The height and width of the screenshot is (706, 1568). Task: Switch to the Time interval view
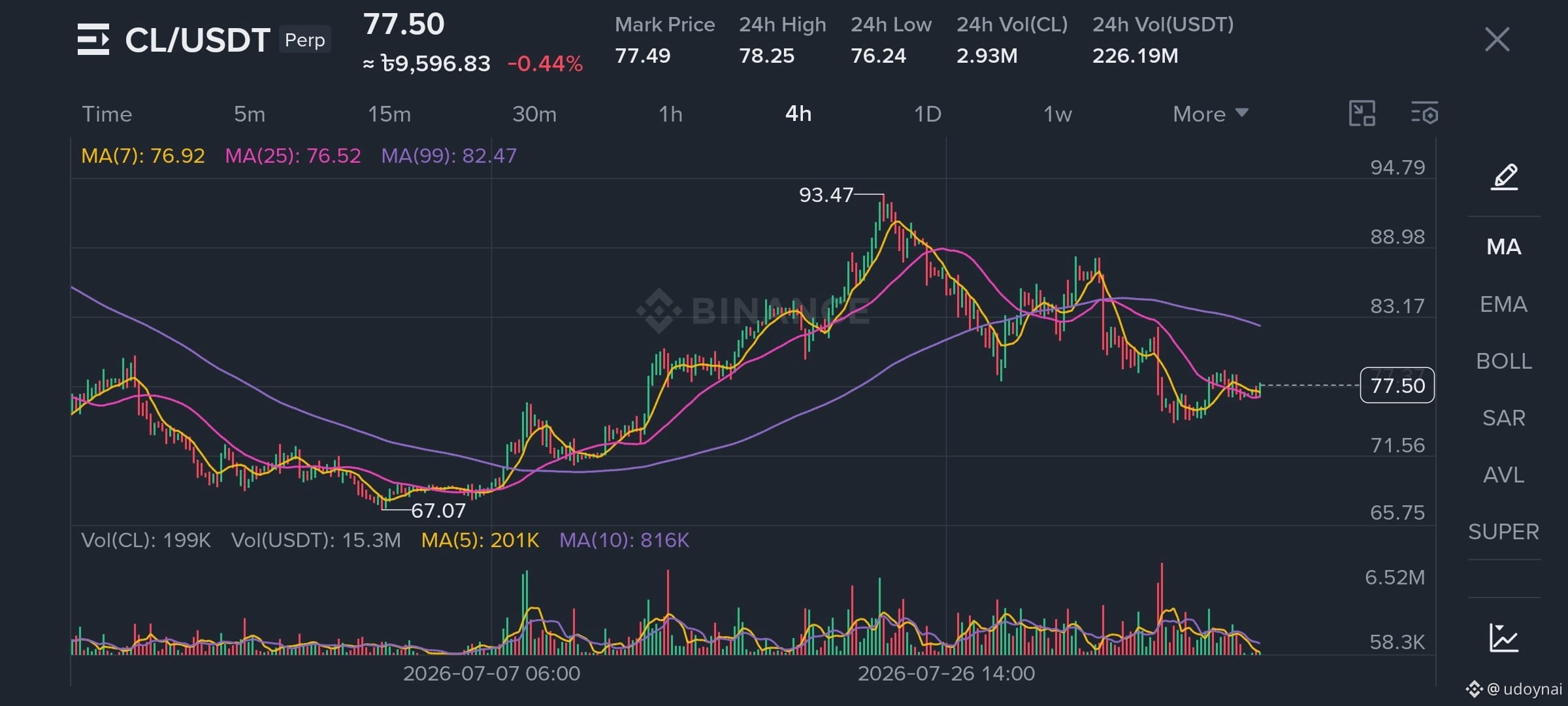(107, 114)
